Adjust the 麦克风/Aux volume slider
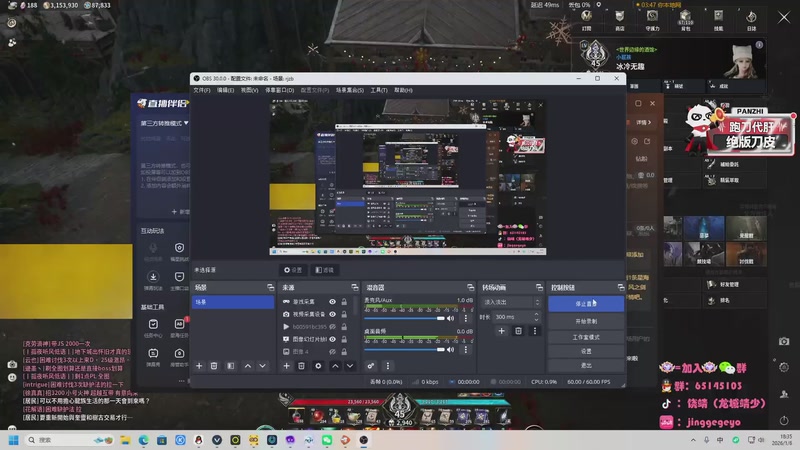The width and height of the screenshot is (800, 450). [405, 318]
